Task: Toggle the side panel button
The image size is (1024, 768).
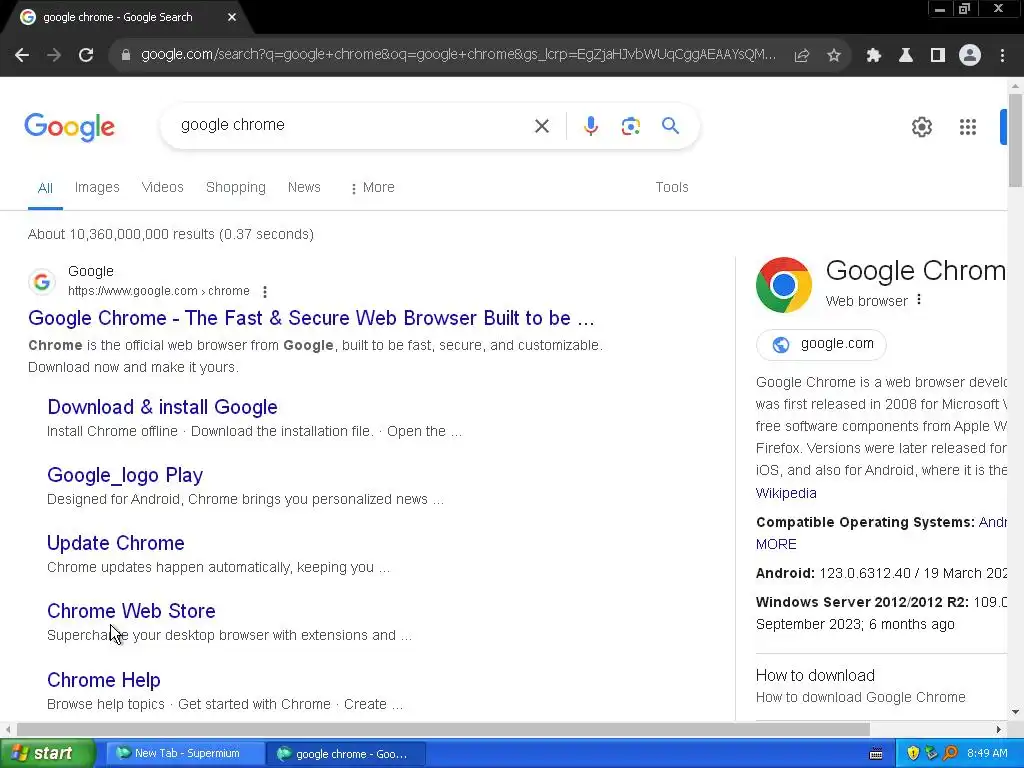Action: tap(938, 56)
